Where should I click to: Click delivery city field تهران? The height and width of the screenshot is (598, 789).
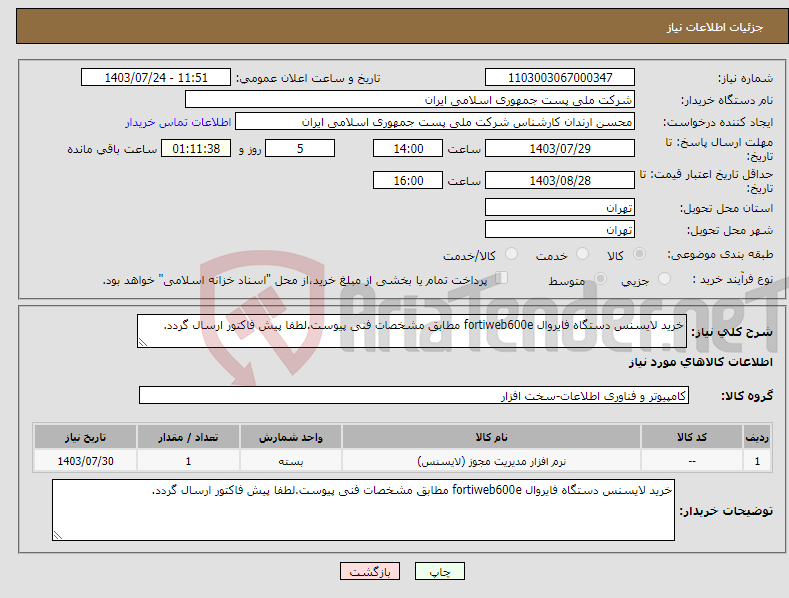point(560,230)
